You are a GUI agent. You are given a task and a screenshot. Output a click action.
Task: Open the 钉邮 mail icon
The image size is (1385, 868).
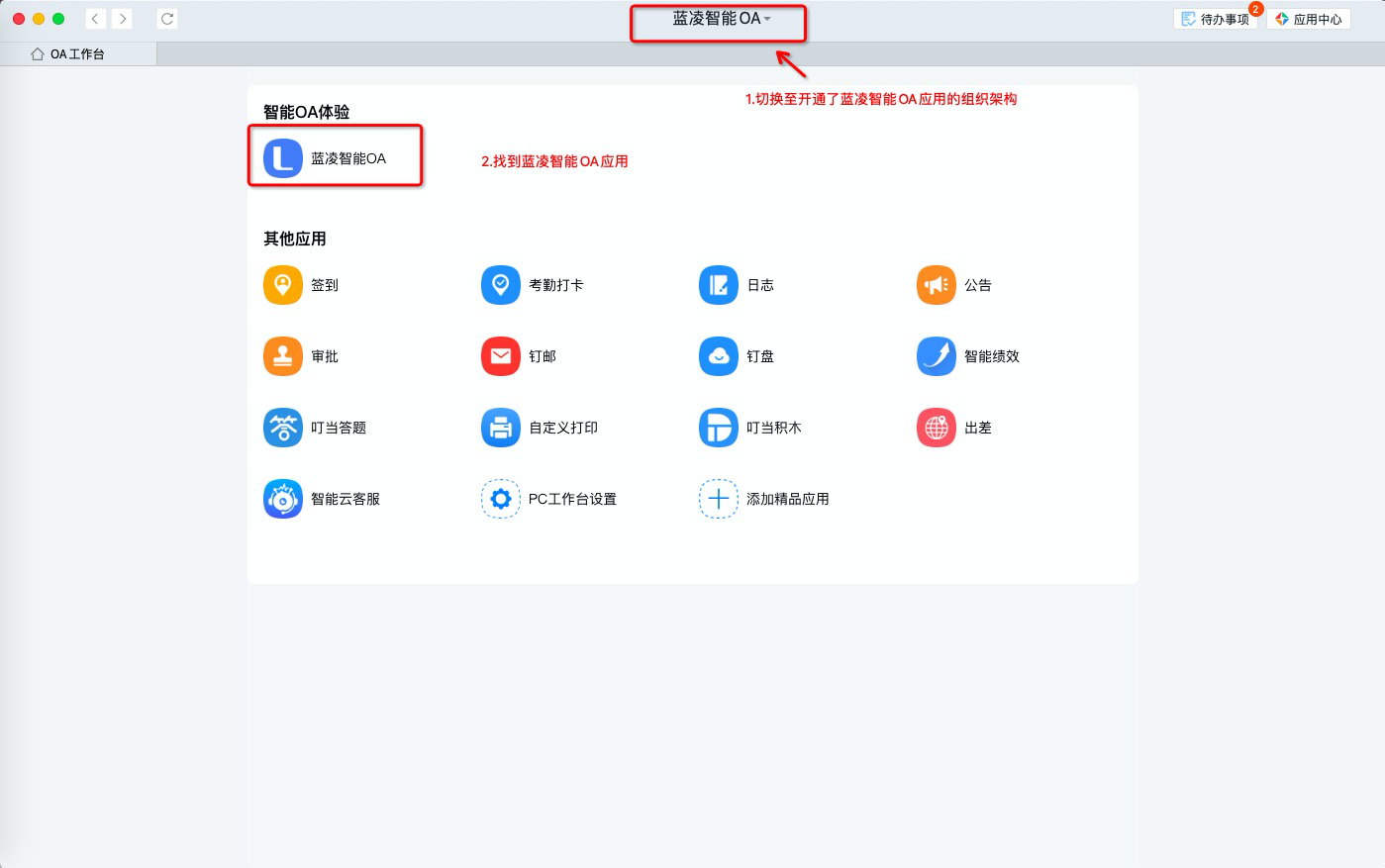tap(501, 356)
